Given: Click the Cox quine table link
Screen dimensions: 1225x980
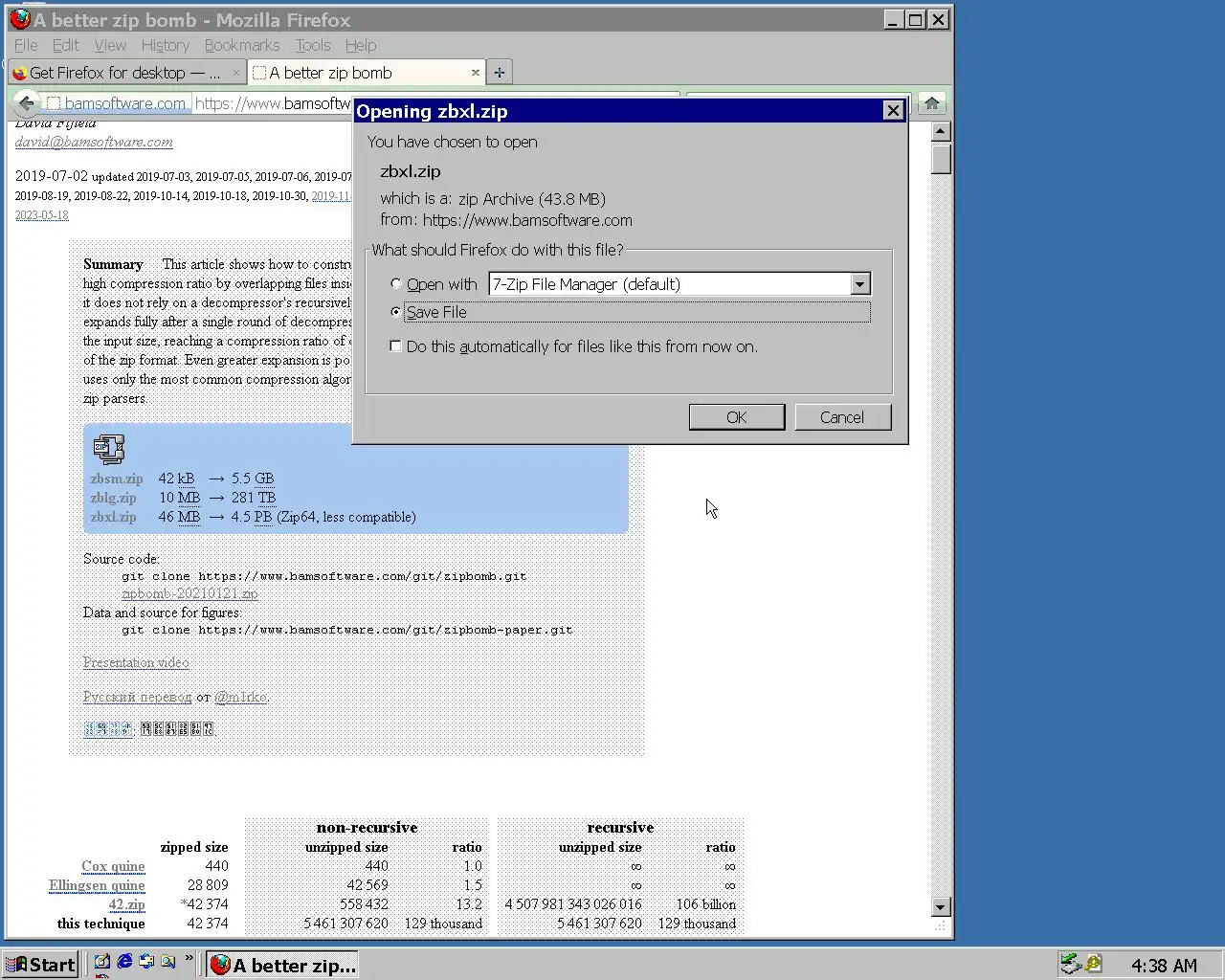Looking at the screenshot, I should [x=113, y=866].
